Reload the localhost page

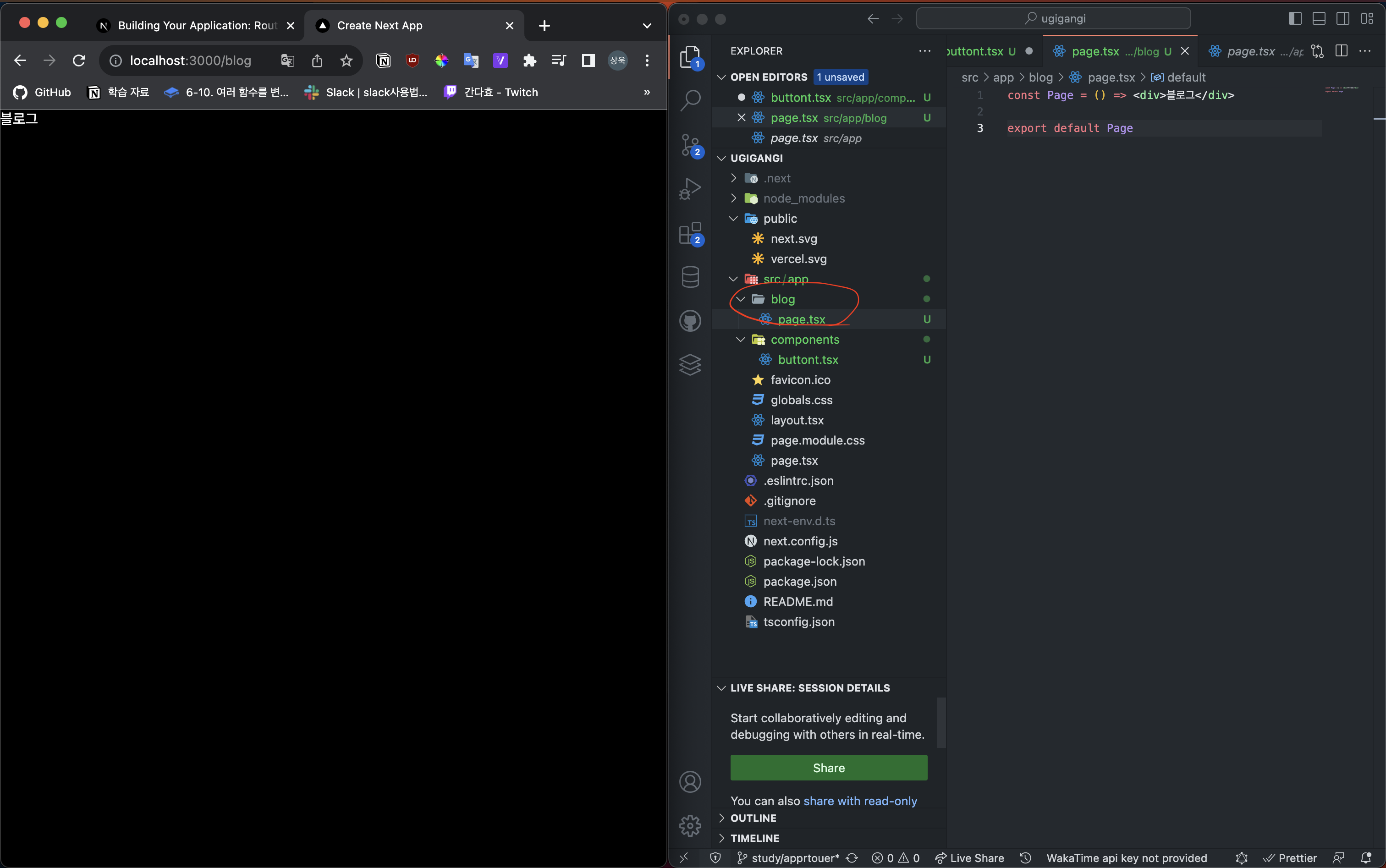point(79,60)
